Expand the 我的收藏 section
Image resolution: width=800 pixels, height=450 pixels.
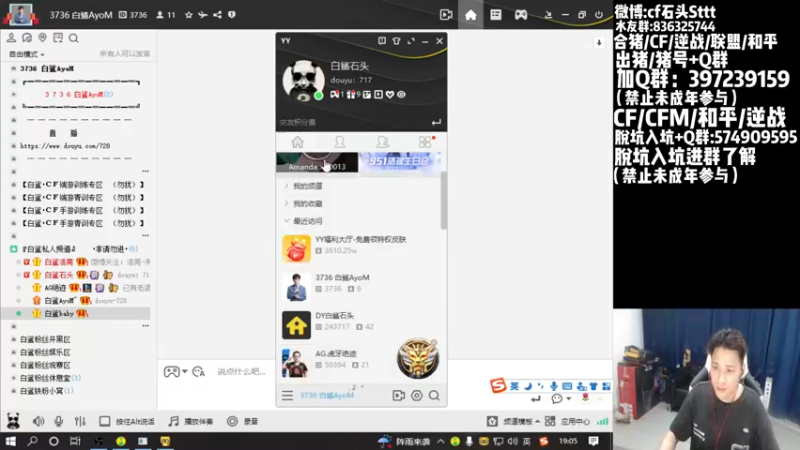pos(286,204)
